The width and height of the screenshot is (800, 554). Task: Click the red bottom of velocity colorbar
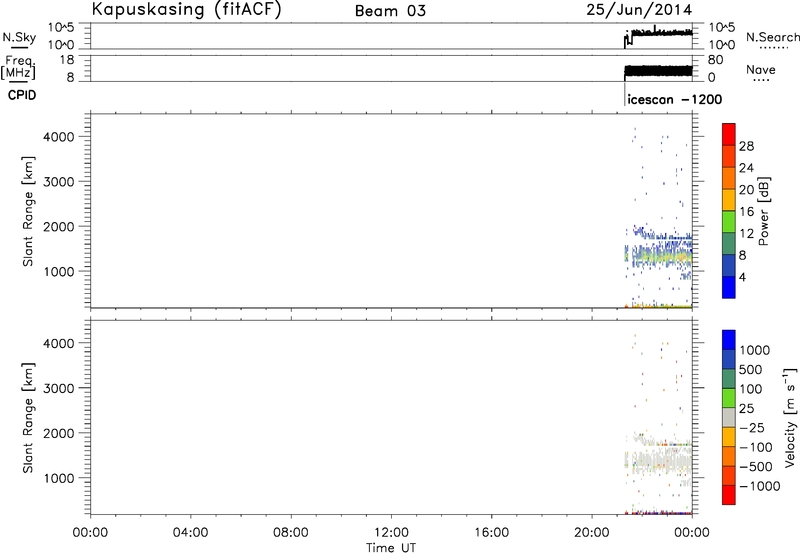pos(729,495)
